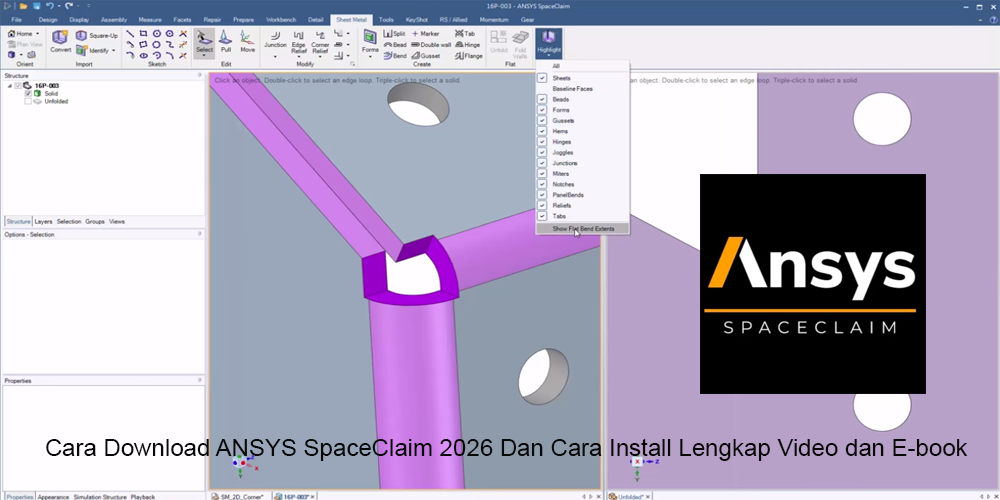Select the Double wall tool
Screen dimensions: 1000x500
point(431,45)
